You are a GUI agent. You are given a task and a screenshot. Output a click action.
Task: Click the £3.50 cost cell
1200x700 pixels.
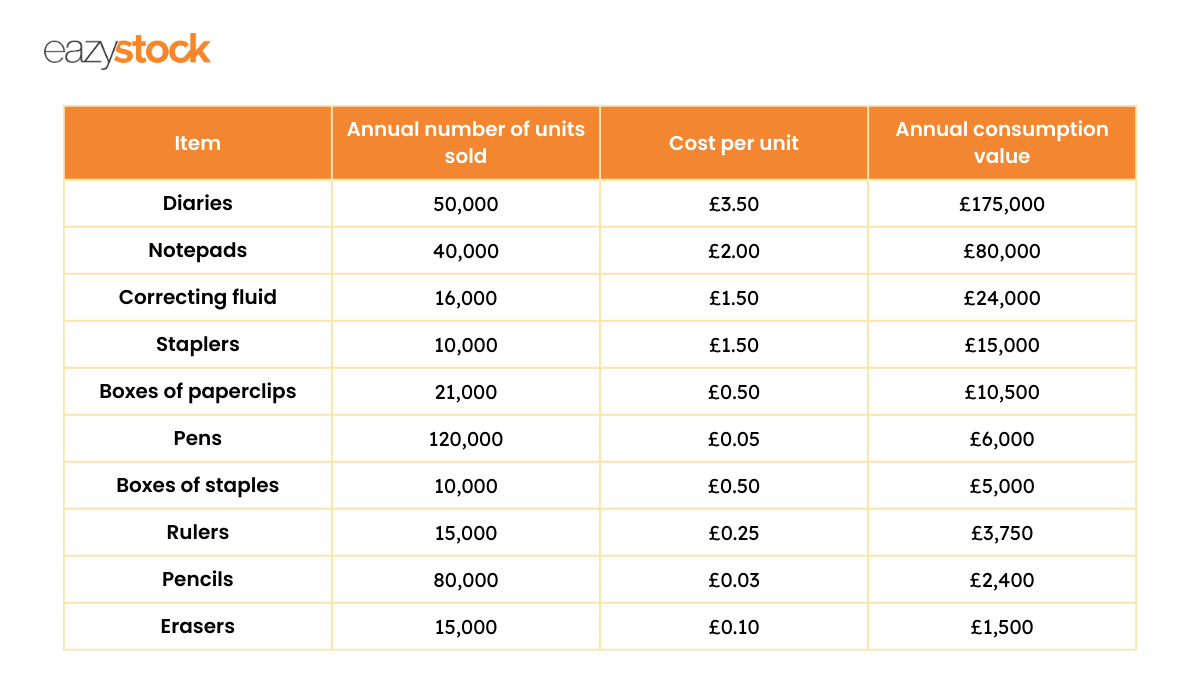(734, 204)
